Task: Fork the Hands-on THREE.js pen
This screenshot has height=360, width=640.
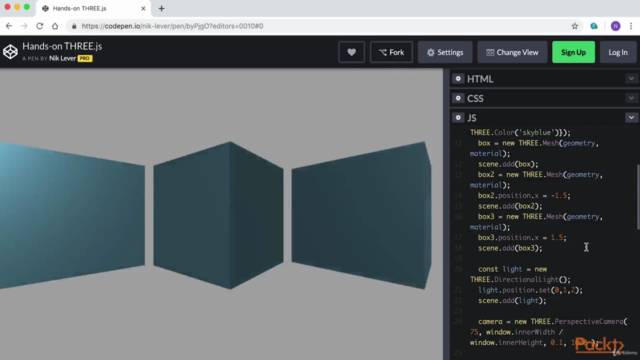Action: click(x=391, y=52)
